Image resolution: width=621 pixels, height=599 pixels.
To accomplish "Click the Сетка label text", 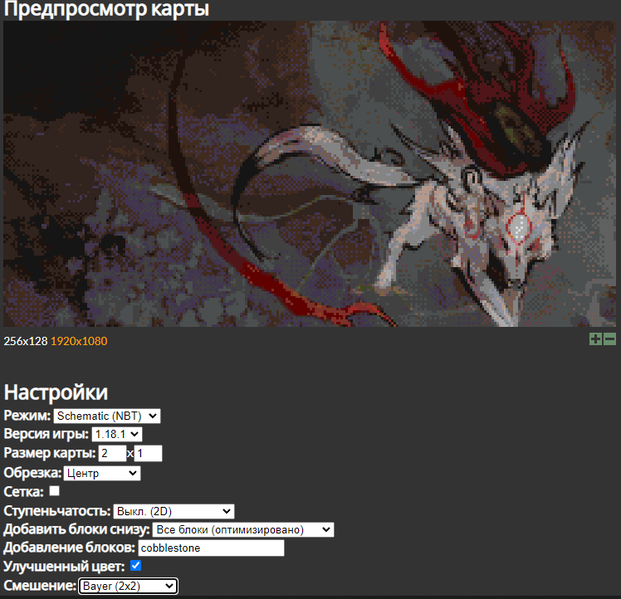I will (24, 492).
